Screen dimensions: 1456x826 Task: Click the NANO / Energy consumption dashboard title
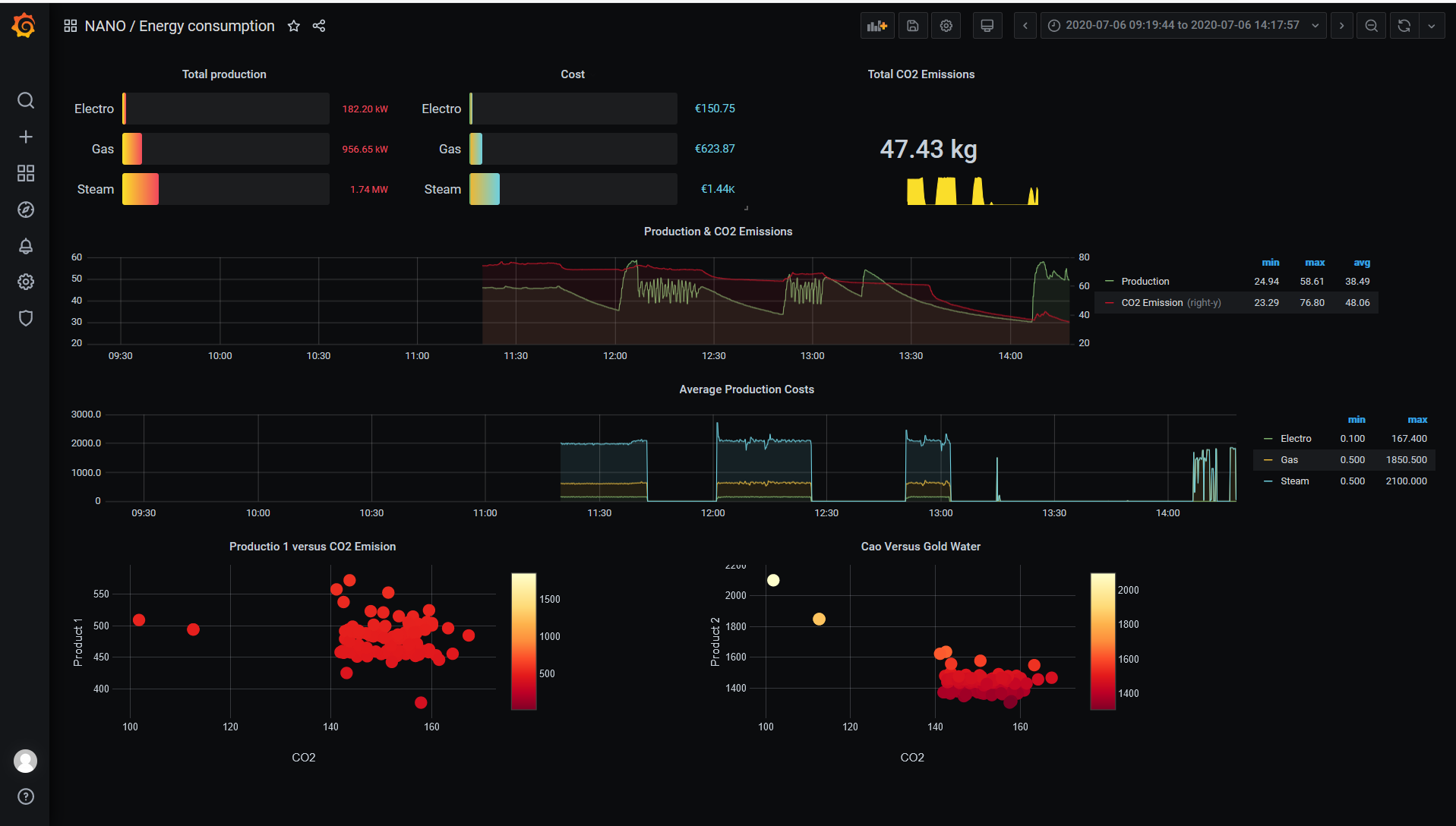[x=179, y=26]
